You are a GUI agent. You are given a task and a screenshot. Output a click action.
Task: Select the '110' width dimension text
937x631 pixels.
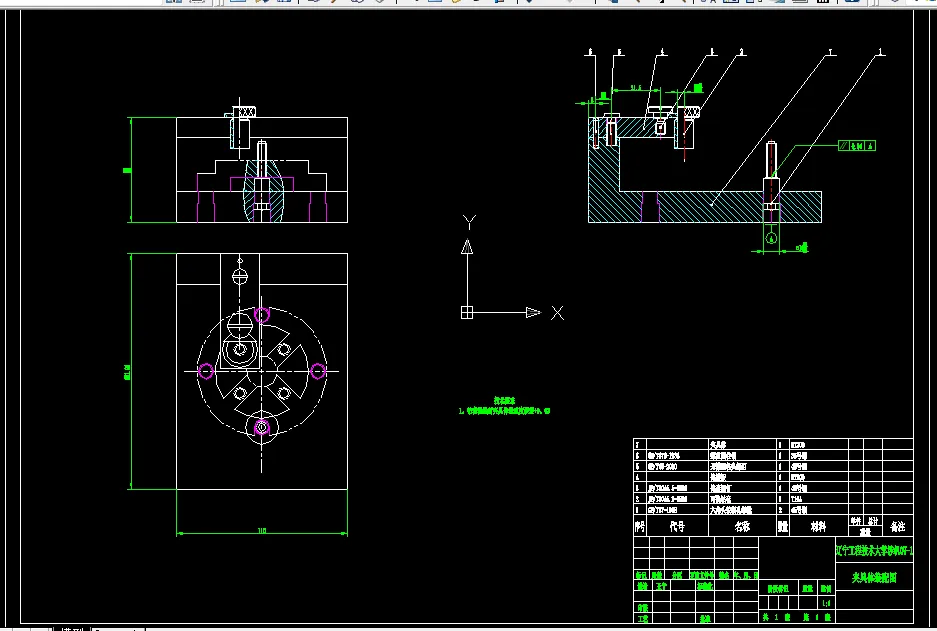262,530
